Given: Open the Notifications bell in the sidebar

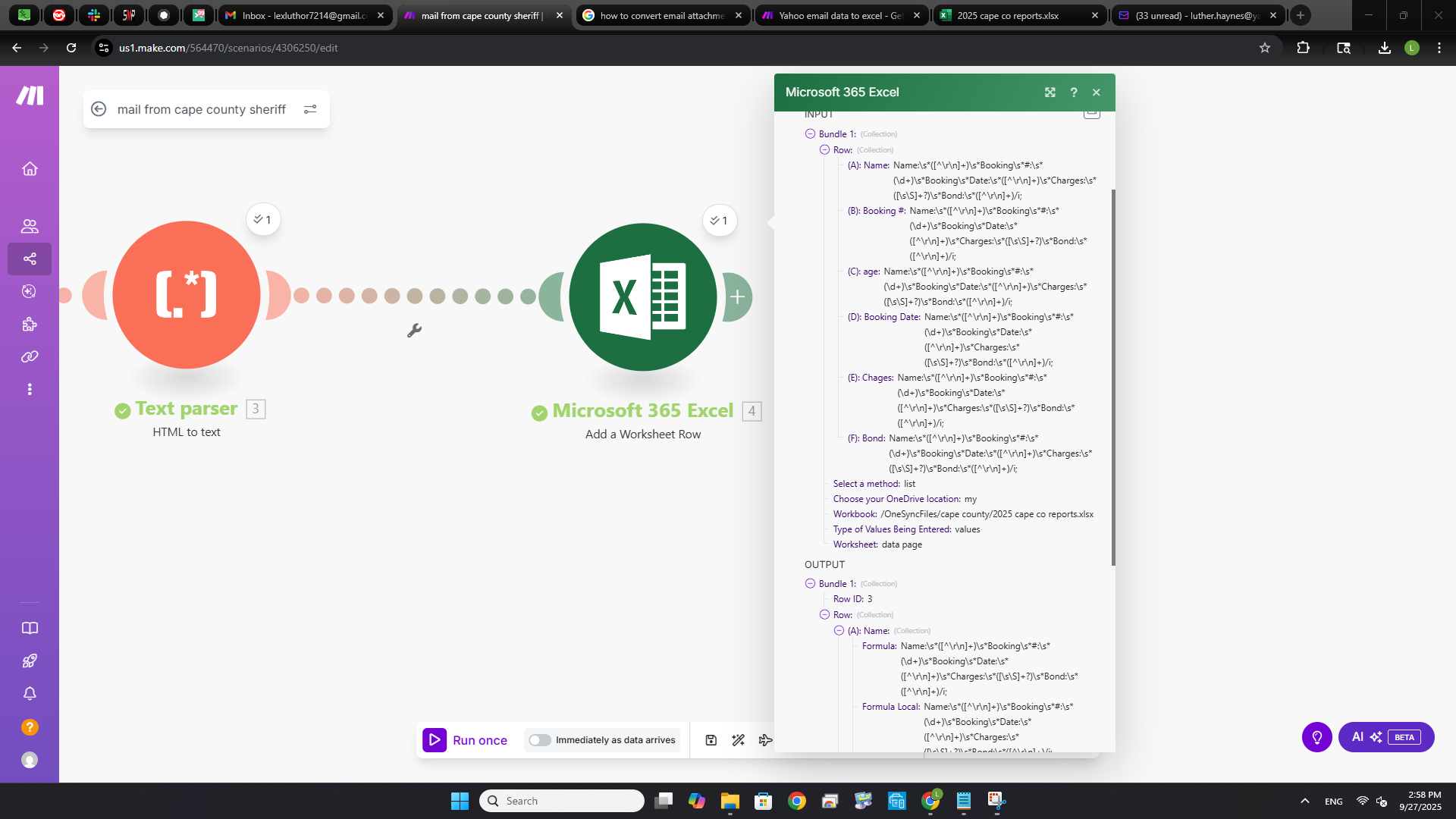Looking at the screenshot, I should point(30,694).
